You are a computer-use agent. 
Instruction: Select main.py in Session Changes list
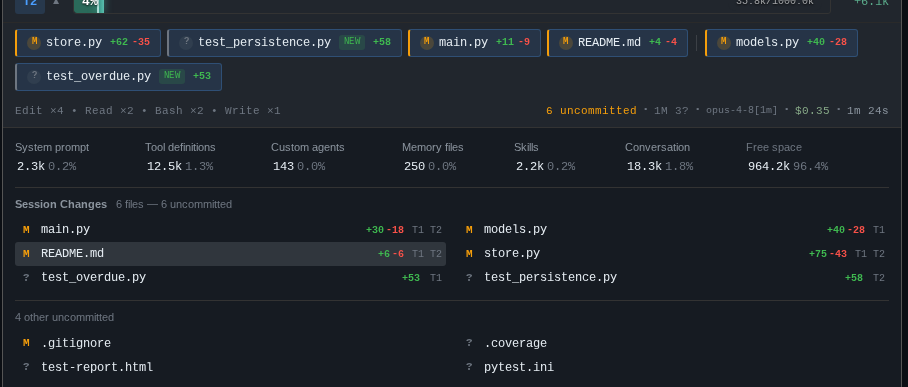coord(230,230)
